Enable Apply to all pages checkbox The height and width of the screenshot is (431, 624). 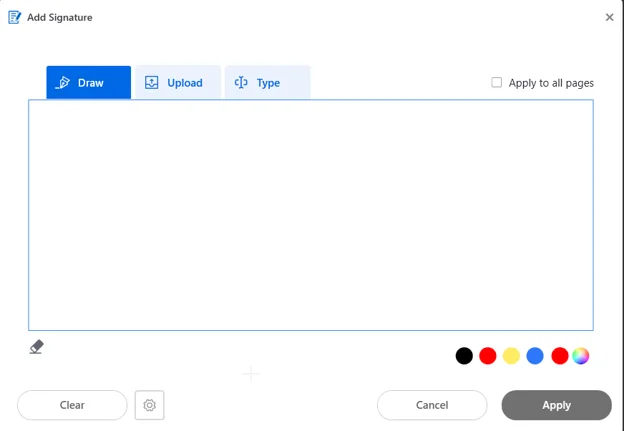click(x=496, y=82)
